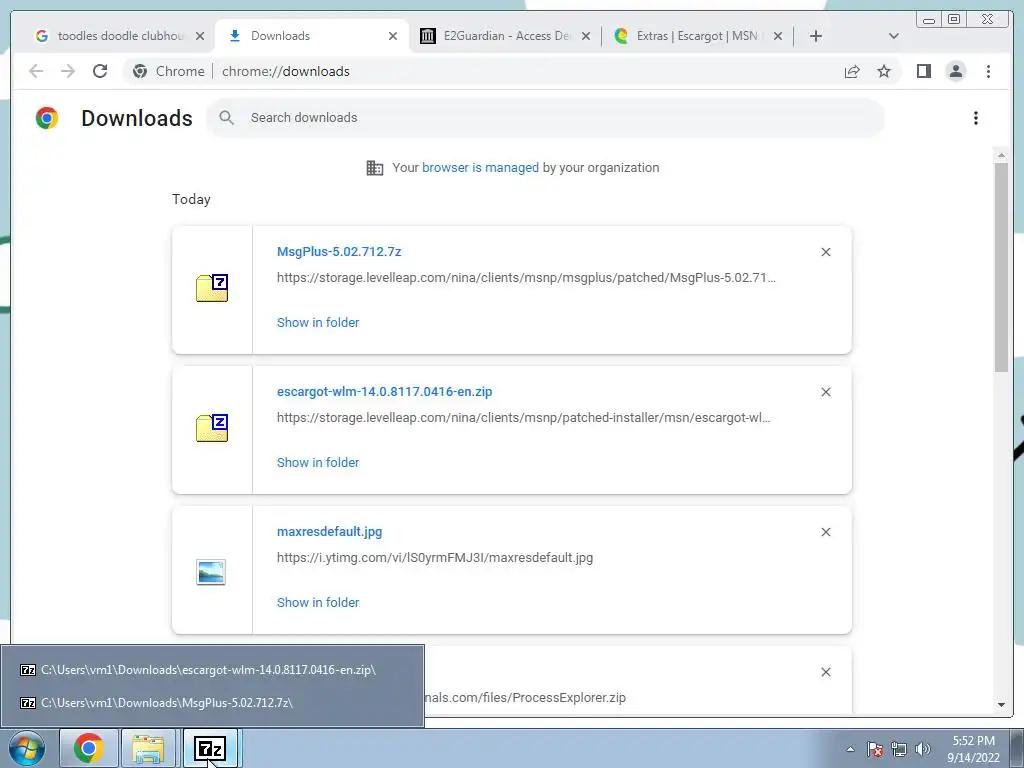Screen dimensions: 1024x768
Task: Click the 7-Zip taskbar button
Action: pyautogui.click(x=210, y=748)
